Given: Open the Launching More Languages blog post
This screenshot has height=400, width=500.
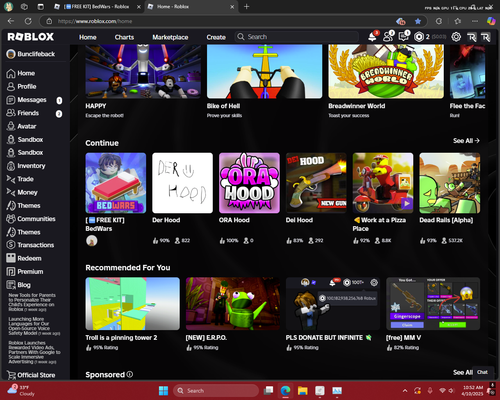Looking at the screenshot, I should click(34, 326).
